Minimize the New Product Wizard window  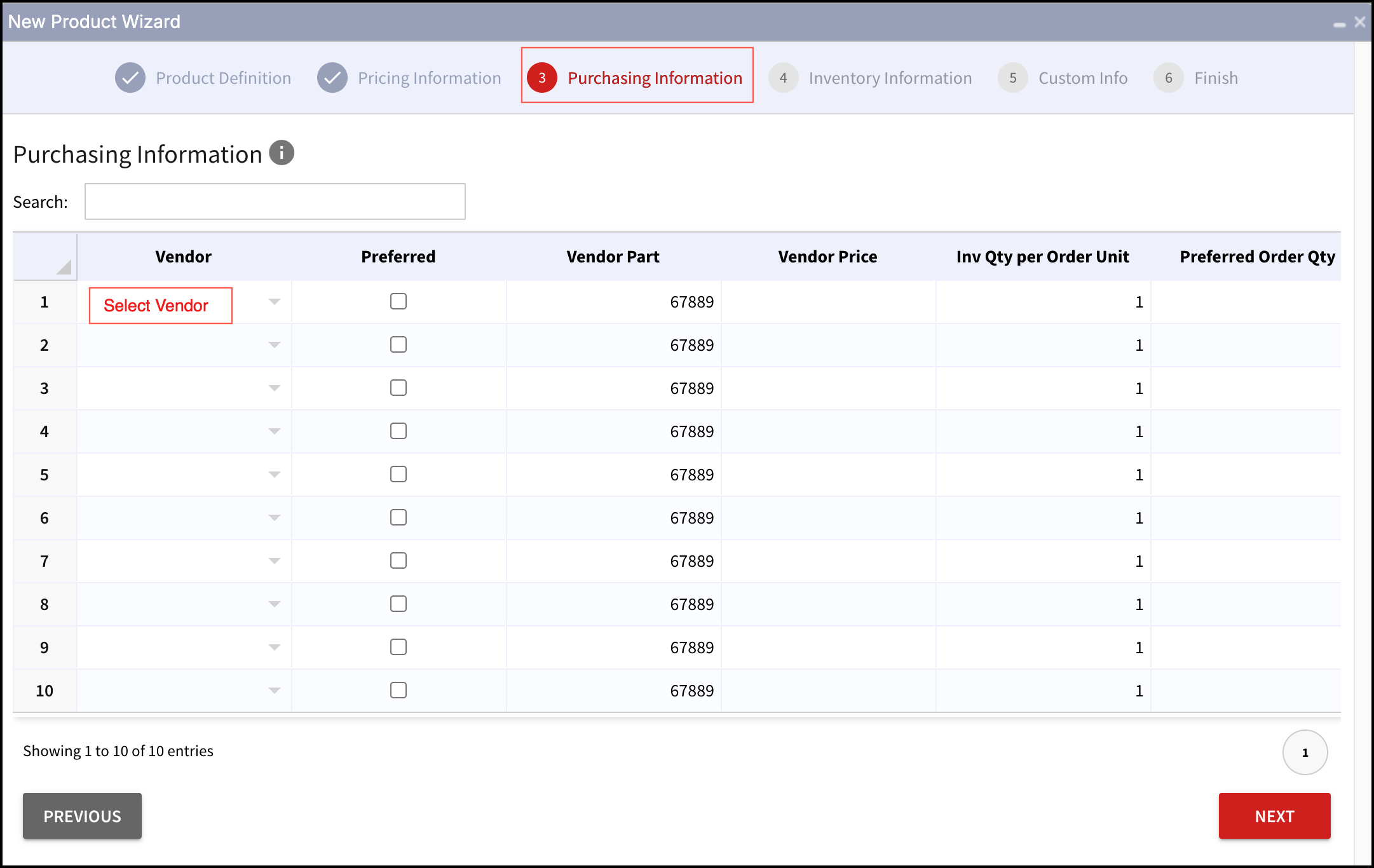coord(1340,24)
